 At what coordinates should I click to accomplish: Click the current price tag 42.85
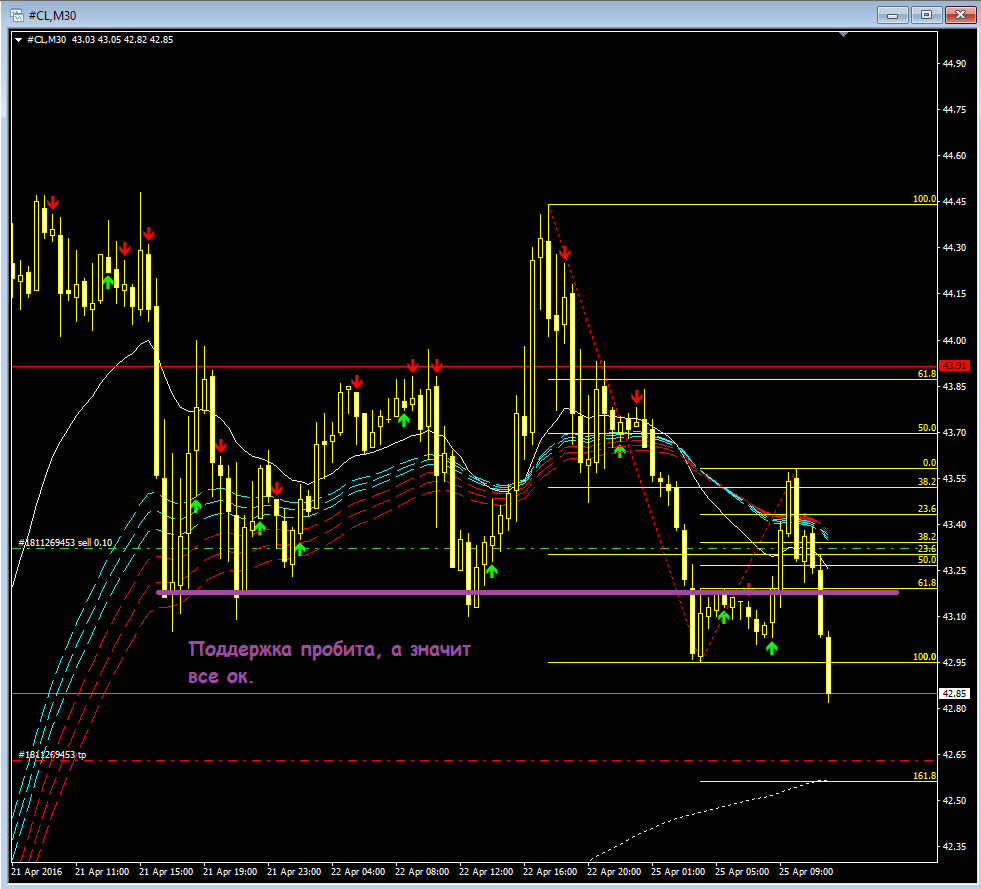pyautogui.click(x=955, y=693)
